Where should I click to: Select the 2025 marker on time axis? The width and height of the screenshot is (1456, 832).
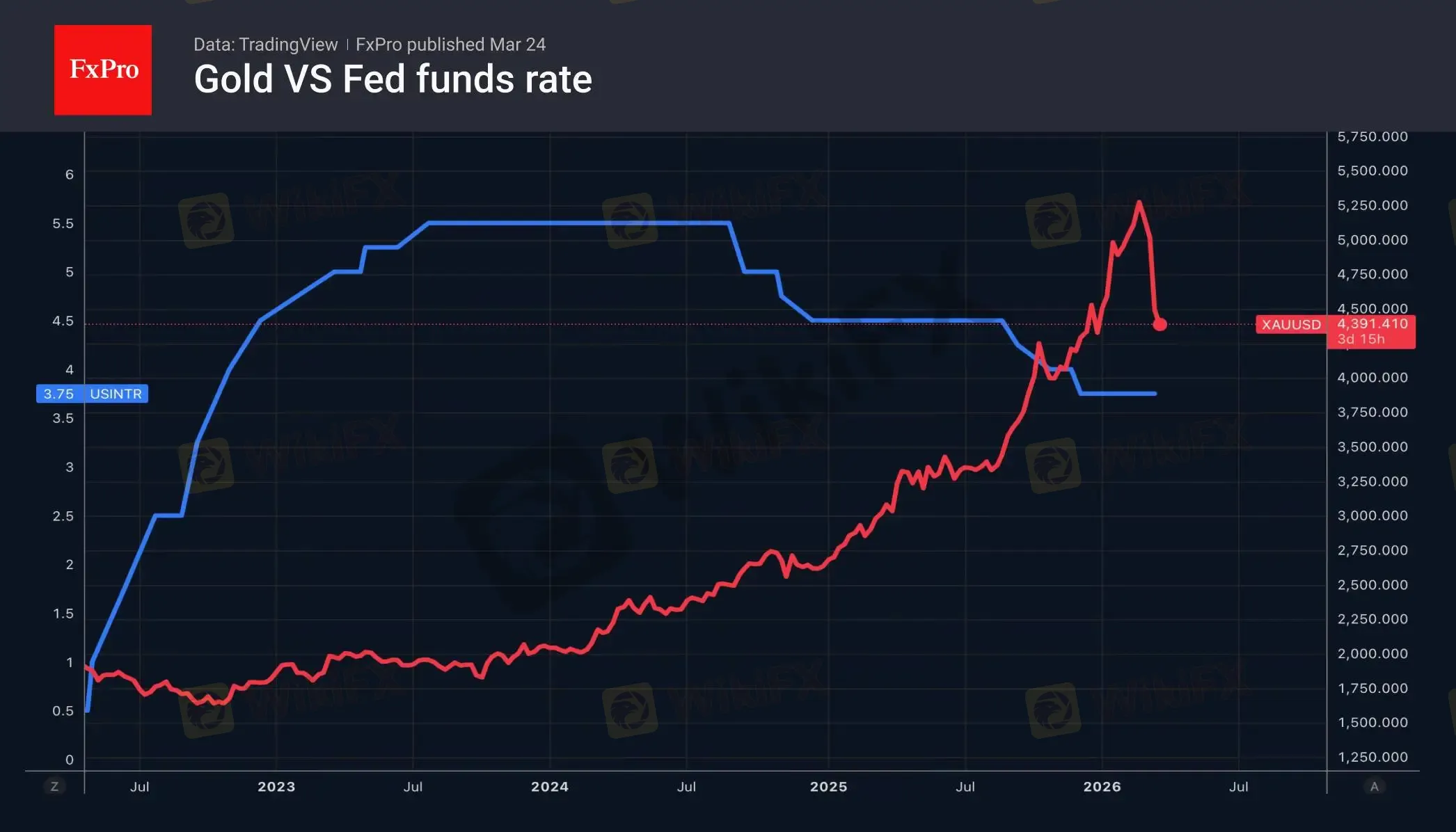tap(828, 787)
